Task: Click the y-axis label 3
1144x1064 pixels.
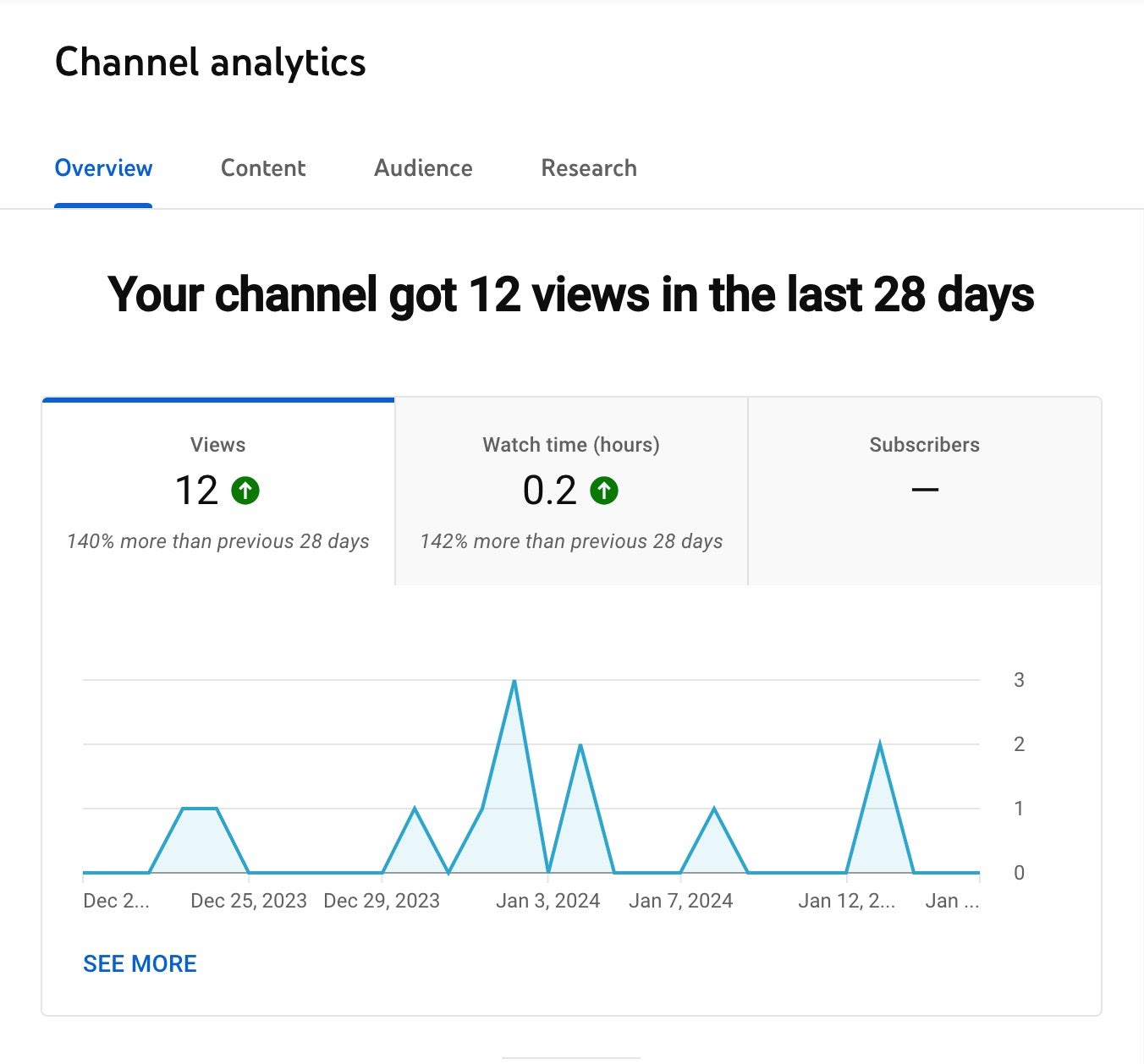Action: tap(1019, 680)
